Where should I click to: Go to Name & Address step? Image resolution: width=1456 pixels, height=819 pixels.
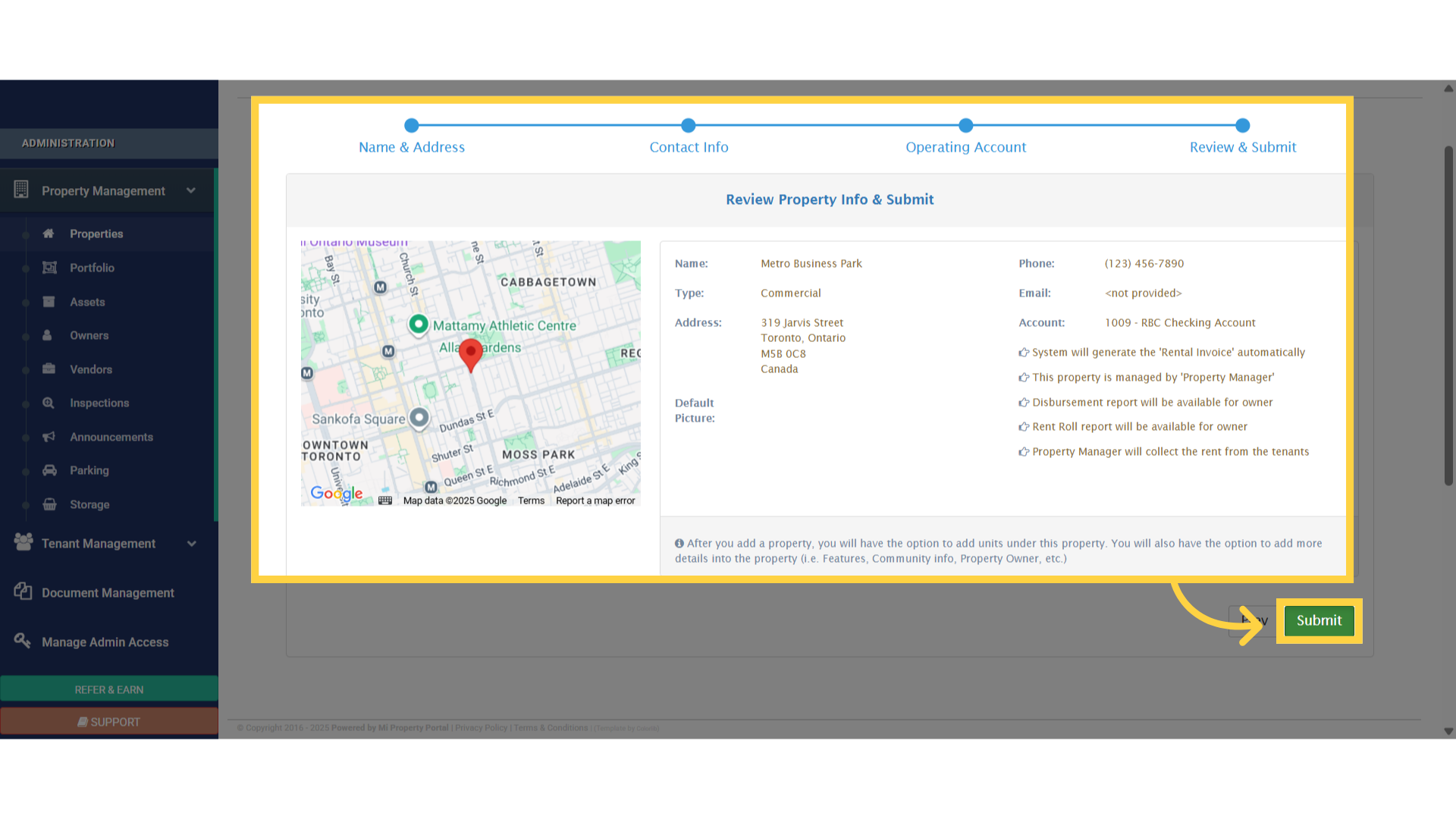coord(412,147)
